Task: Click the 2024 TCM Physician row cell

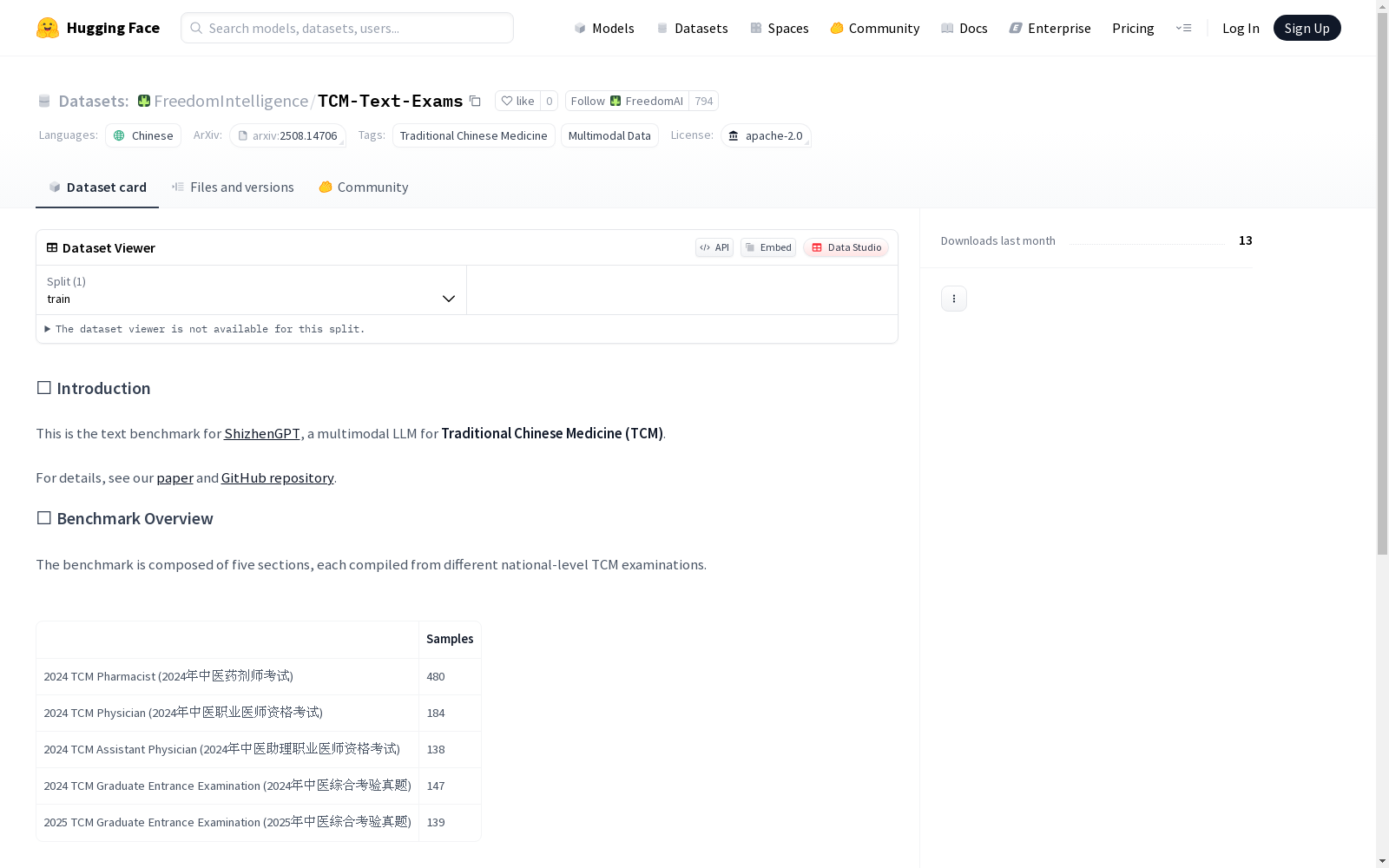Action: click(227, 713)
